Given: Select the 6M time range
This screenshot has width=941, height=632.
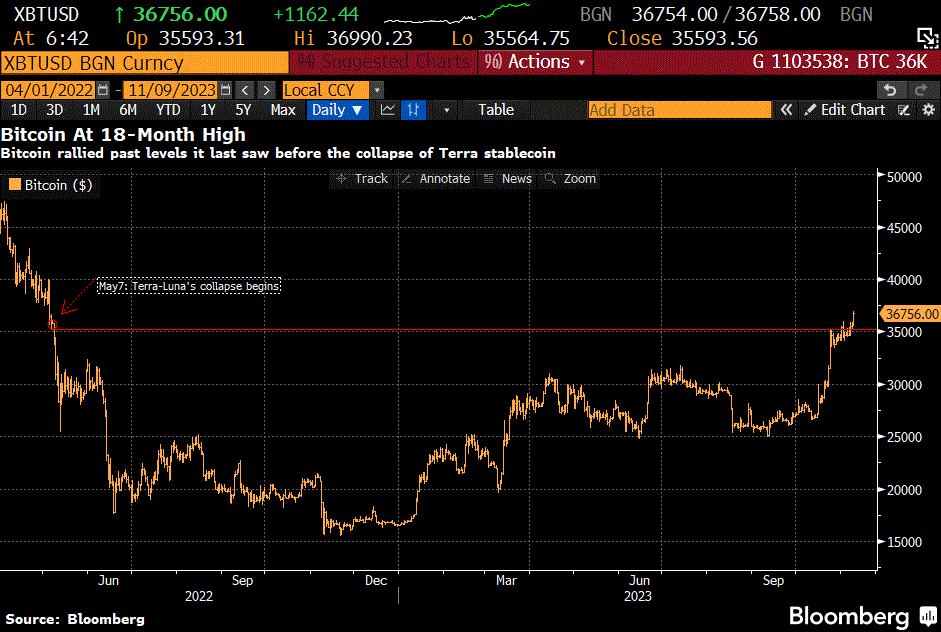Looking at the screenshot, I should point(128,110).
